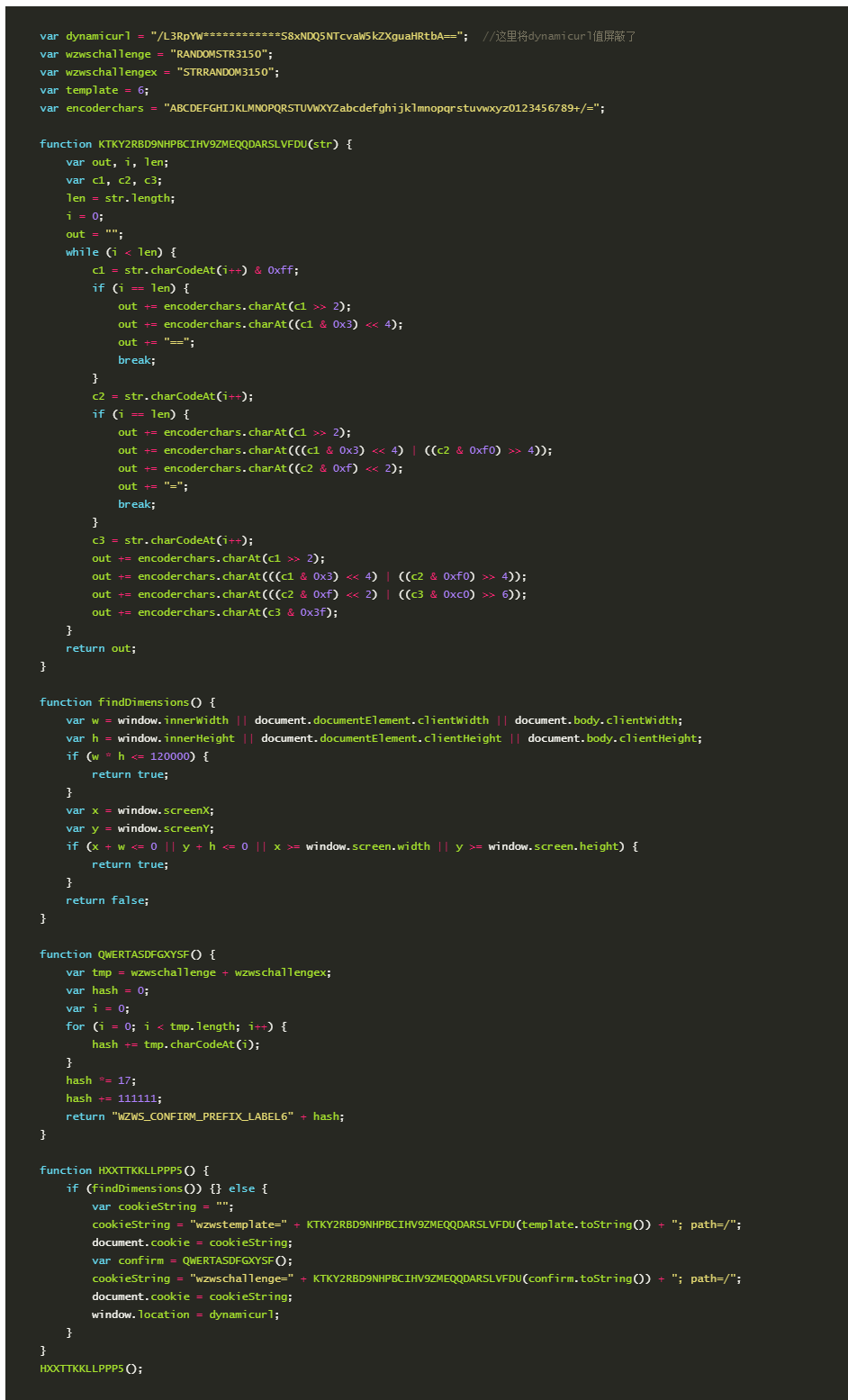The width and height of the screenshot is (848, 1400).
Task: Click the final HXXTTKKLLPPP5(); call
Action: click(91, 1368)
